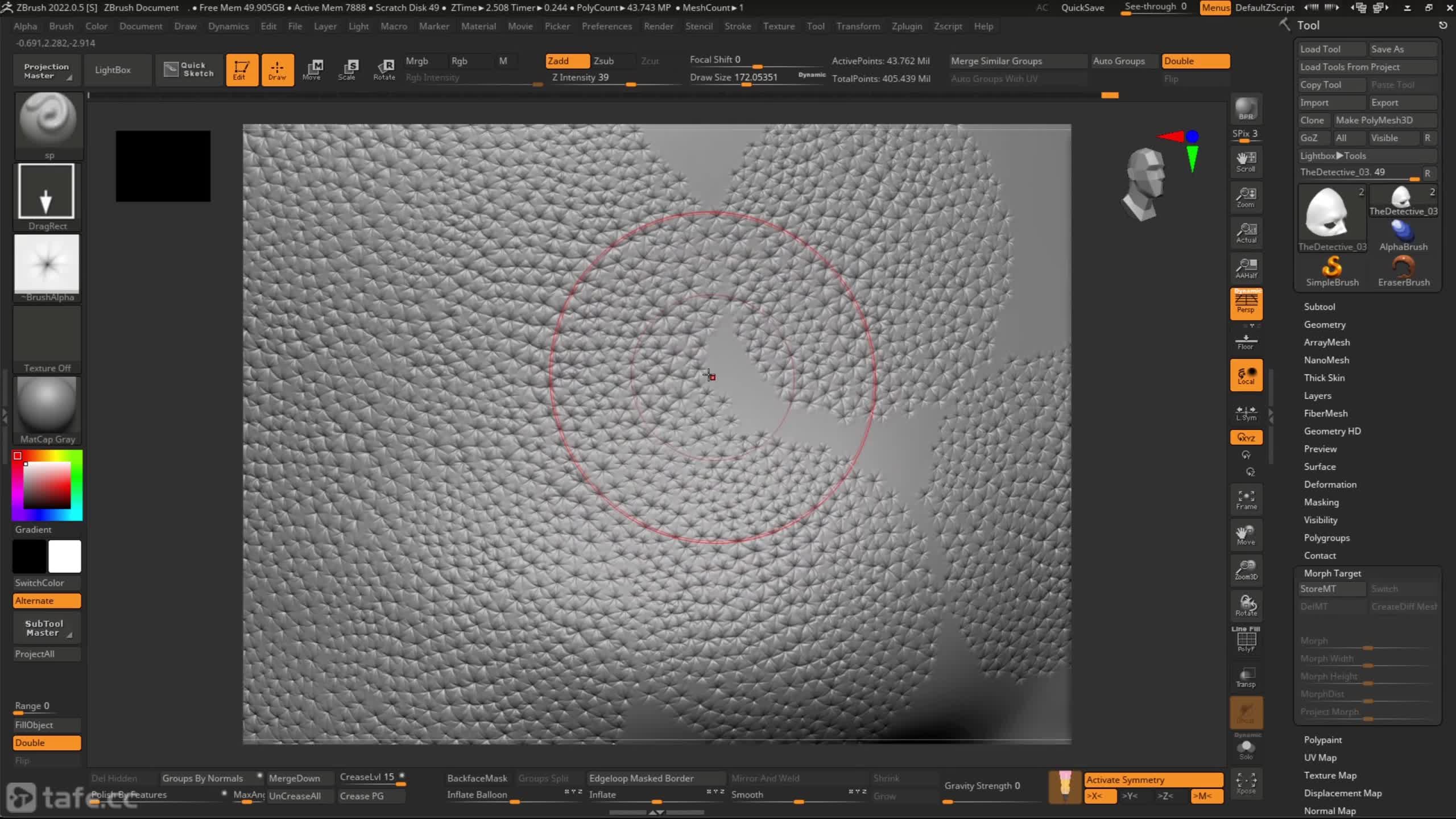The width and height of the screenshot is (1456, 819).
Task: Choose the Rotate transform tool in top toolbar
Action: (384, 70)
